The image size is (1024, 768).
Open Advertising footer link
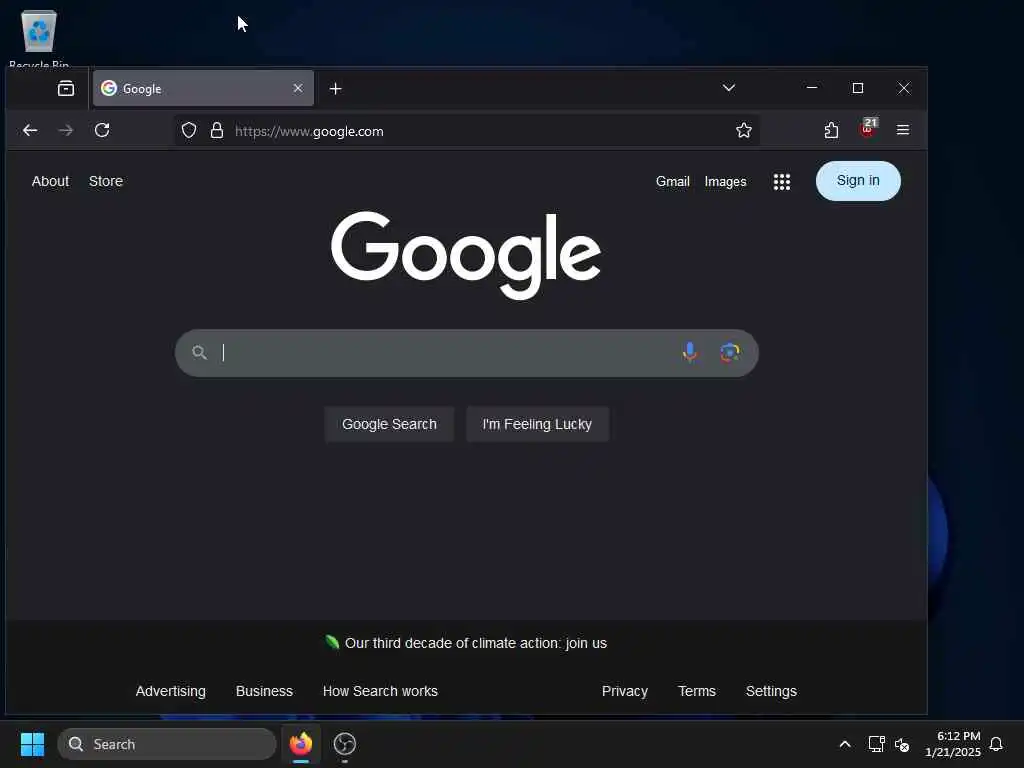(x=170, y=691)
